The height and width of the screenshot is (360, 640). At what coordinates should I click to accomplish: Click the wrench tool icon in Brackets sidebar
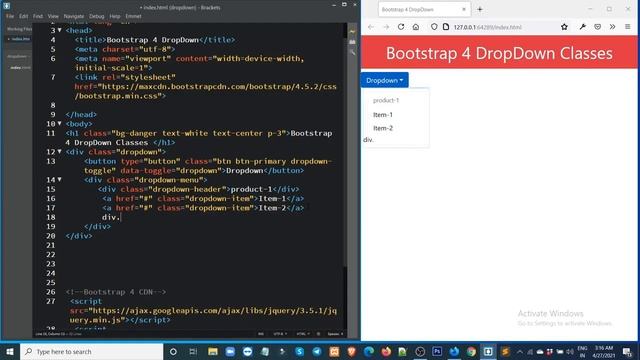pos(352,52)
